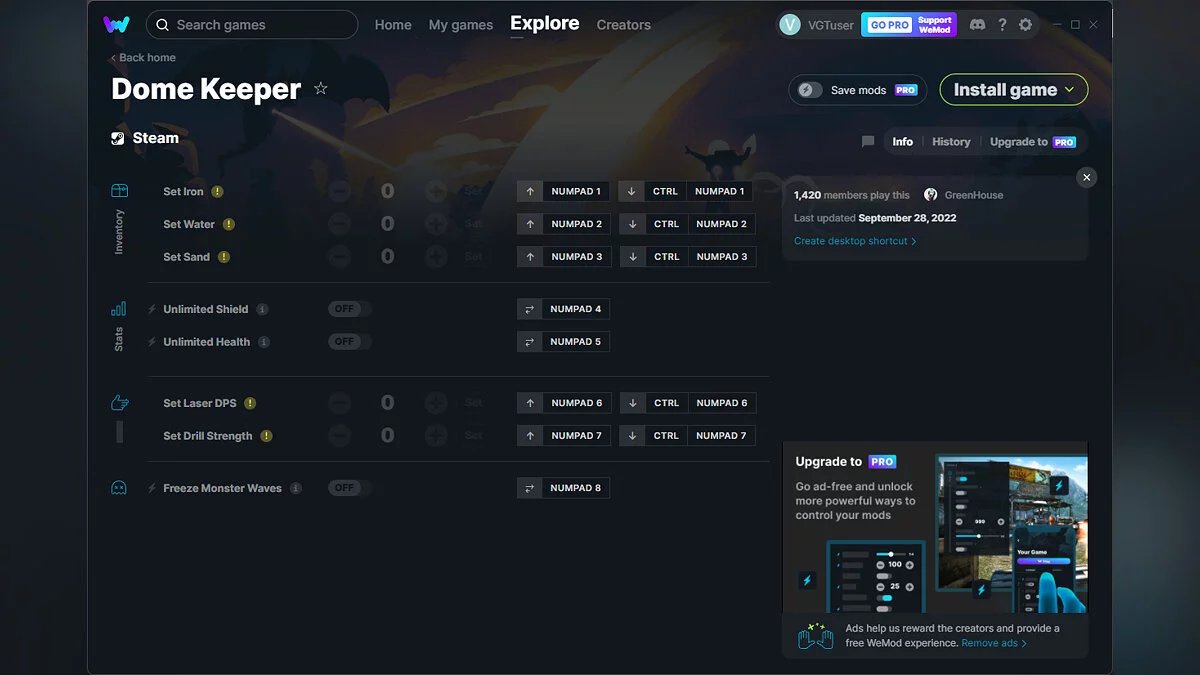Favorite Dome Keeper with the star icon
This screenshot has width=1200, height=675.
(321, 89)
